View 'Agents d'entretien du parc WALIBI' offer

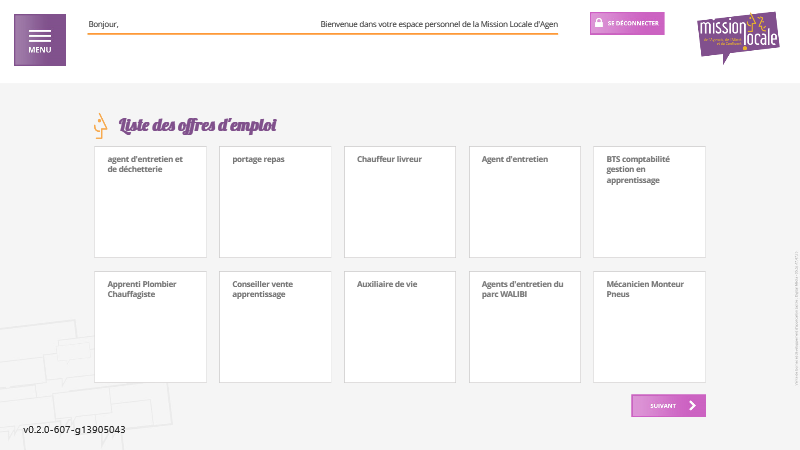[525, 327]
